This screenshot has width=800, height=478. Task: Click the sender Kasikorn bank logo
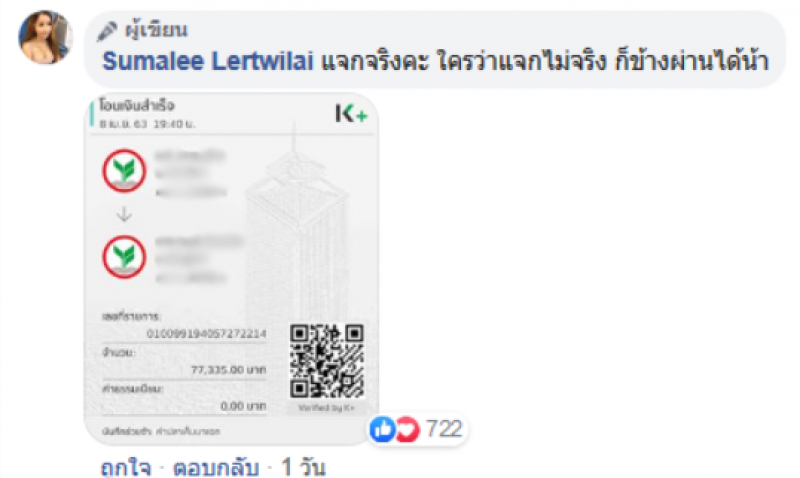(124, 170)
